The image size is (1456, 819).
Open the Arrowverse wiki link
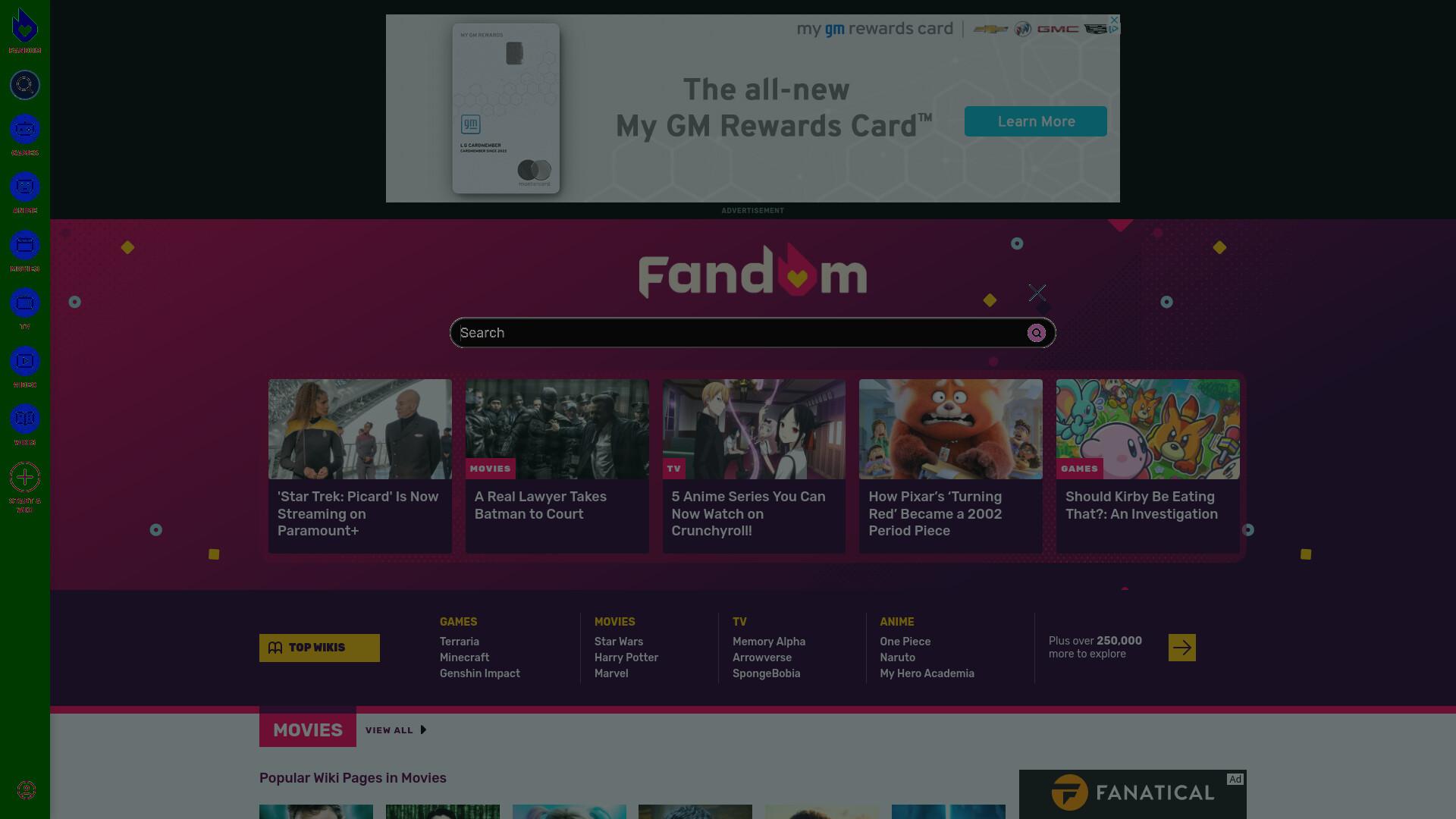[762, 657]
